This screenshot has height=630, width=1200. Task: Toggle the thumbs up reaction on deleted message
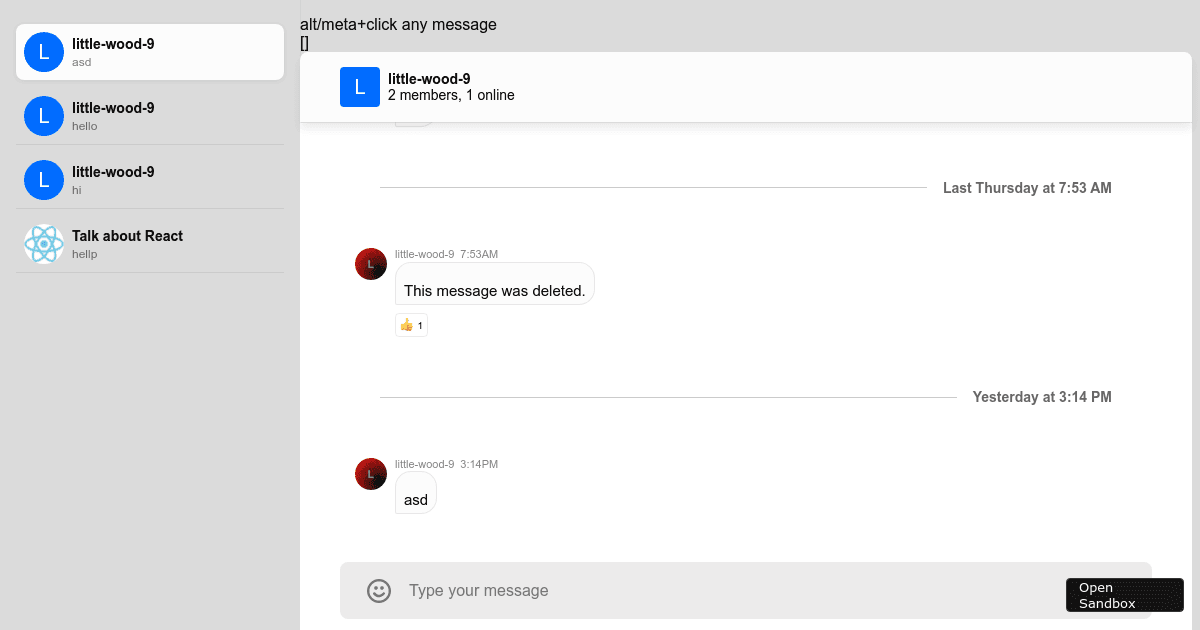tap(411, 325)
